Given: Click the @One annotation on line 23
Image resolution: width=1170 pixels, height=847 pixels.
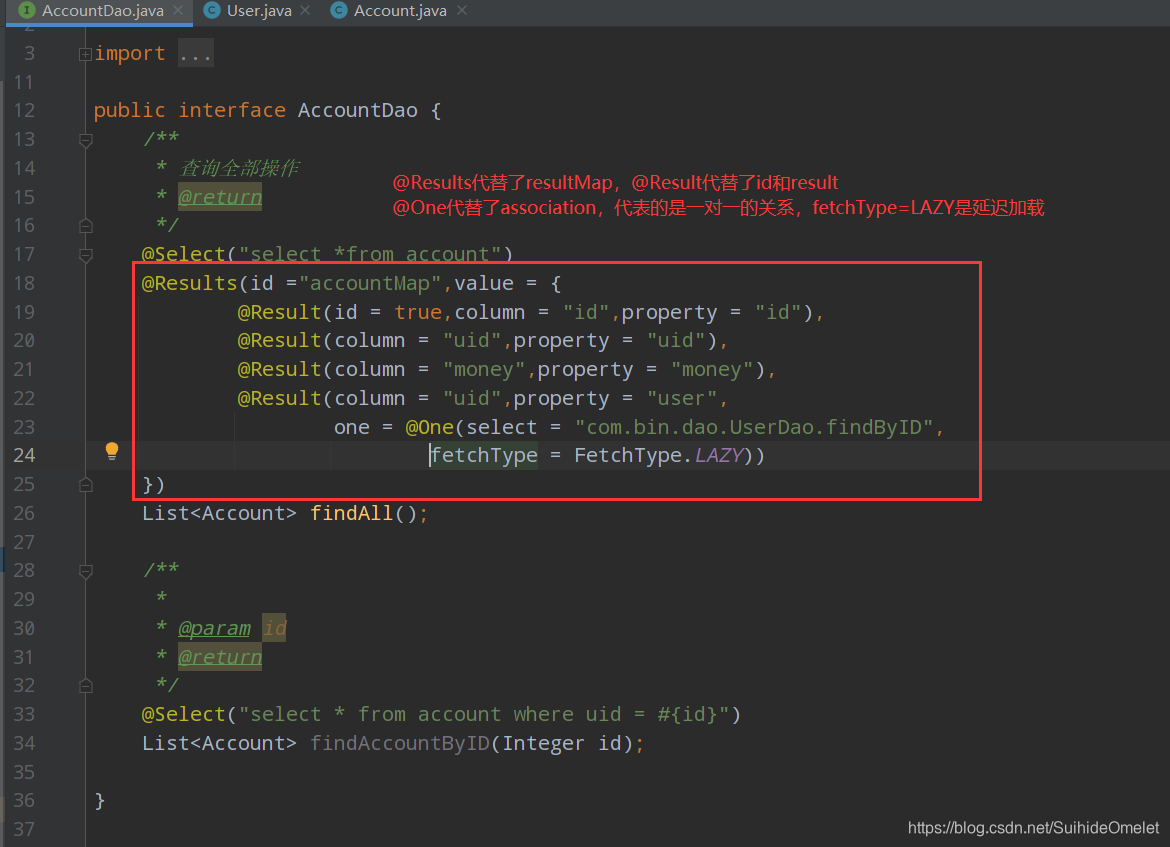Looking at the screenshot, I should pyautogui.click(x=430, y=428).
